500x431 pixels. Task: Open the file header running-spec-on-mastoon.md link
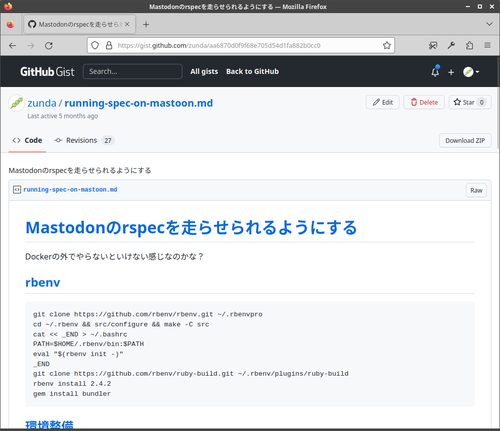(x=70, y=190)
